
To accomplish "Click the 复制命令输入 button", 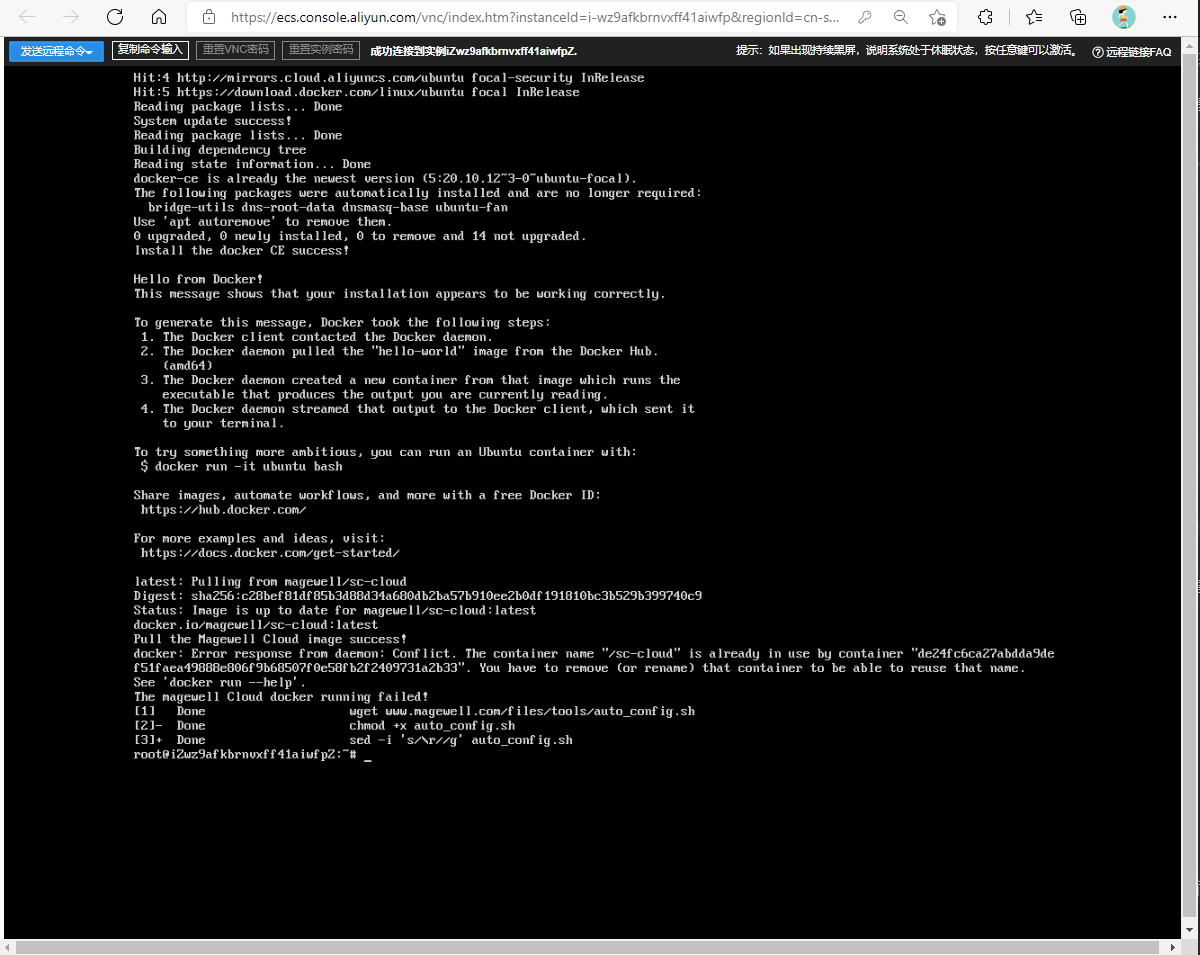I will [150, 50].
